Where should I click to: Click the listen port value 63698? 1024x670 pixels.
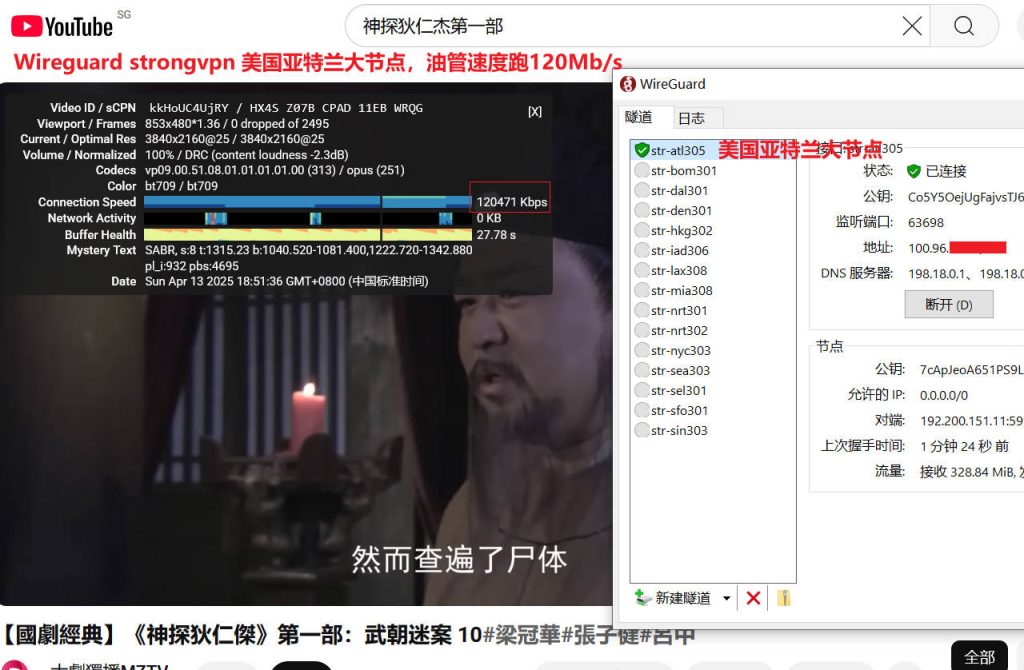click(x=925, y=223)
